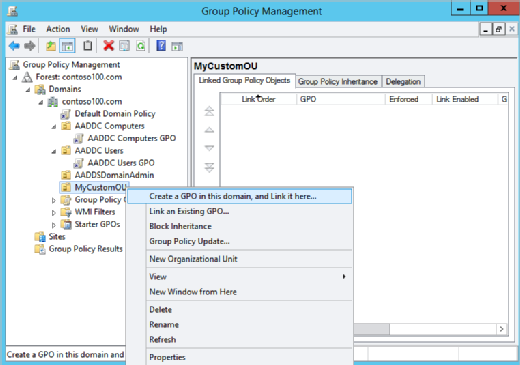
Task: Click the WMI Filters folder icon
Action: [x=66, y=212]
